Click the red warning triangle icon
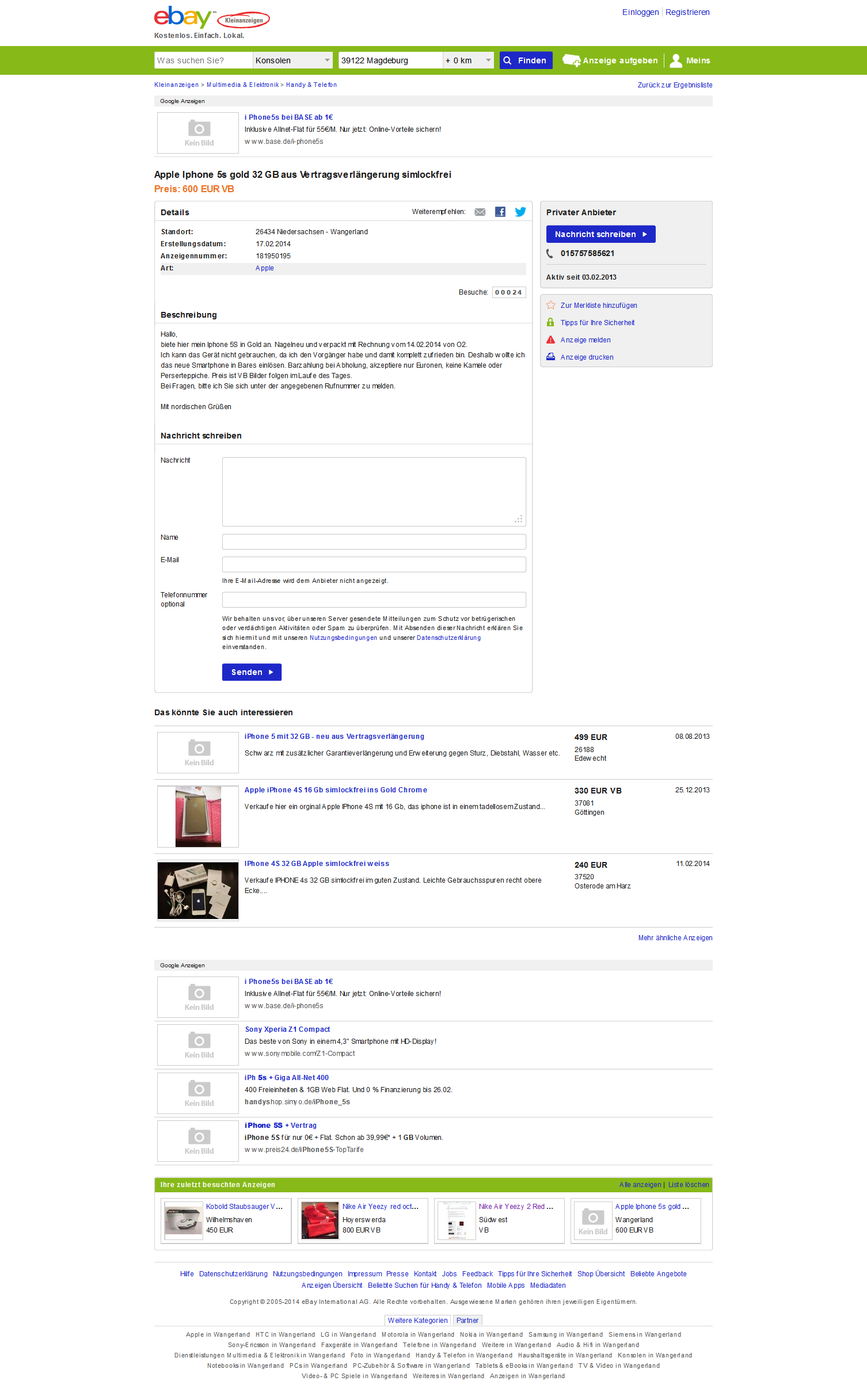867x1400 pixels. [x=550, y=339]
